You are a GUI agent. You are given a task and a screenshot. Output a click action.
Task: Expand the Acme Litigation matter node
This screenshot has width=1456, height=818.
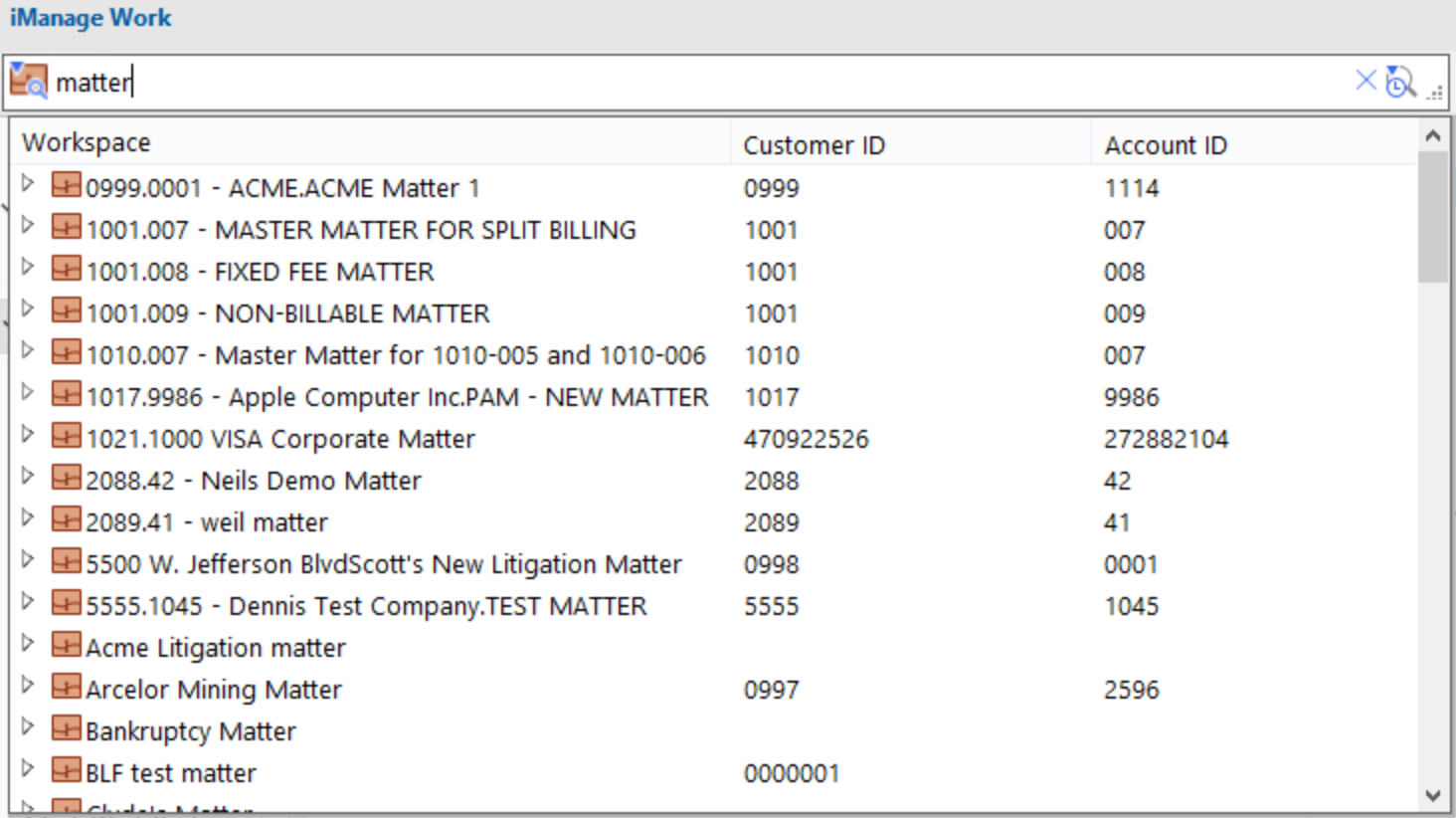[x=28, y=644]
